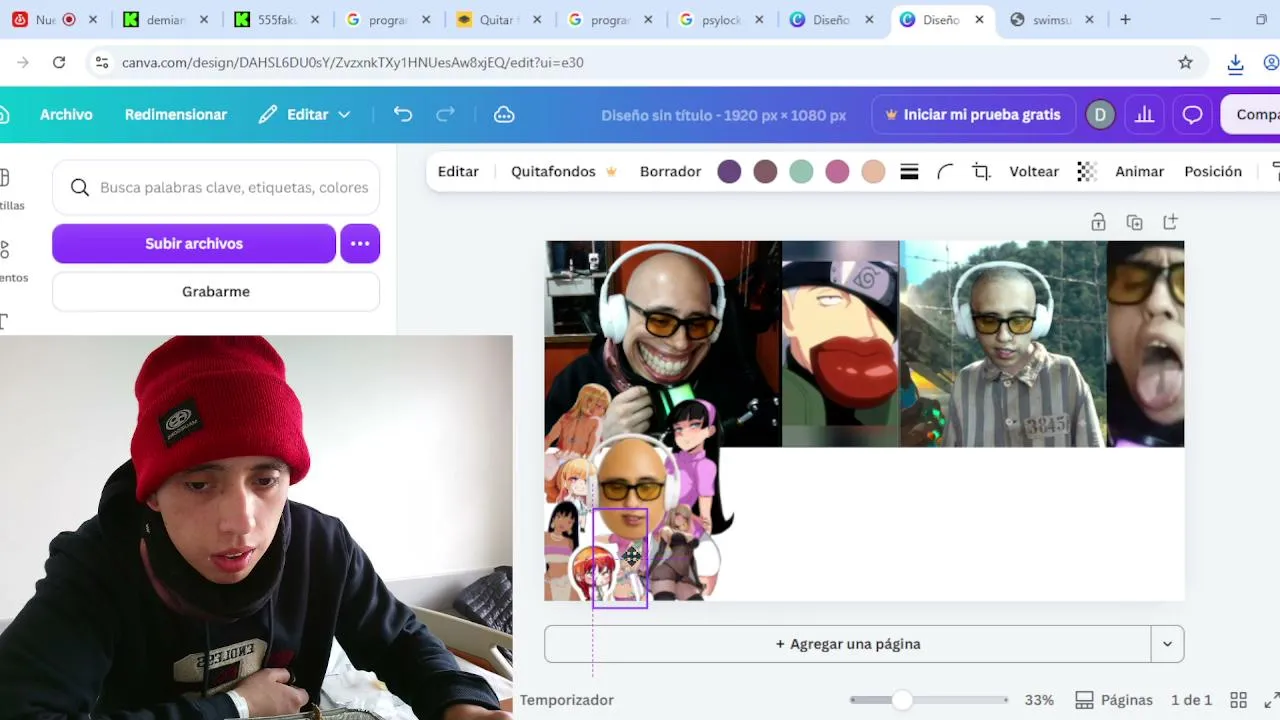This screenshot has height=720, width=1280.
Task: Open the corner rounding tool
Action: 945,172
